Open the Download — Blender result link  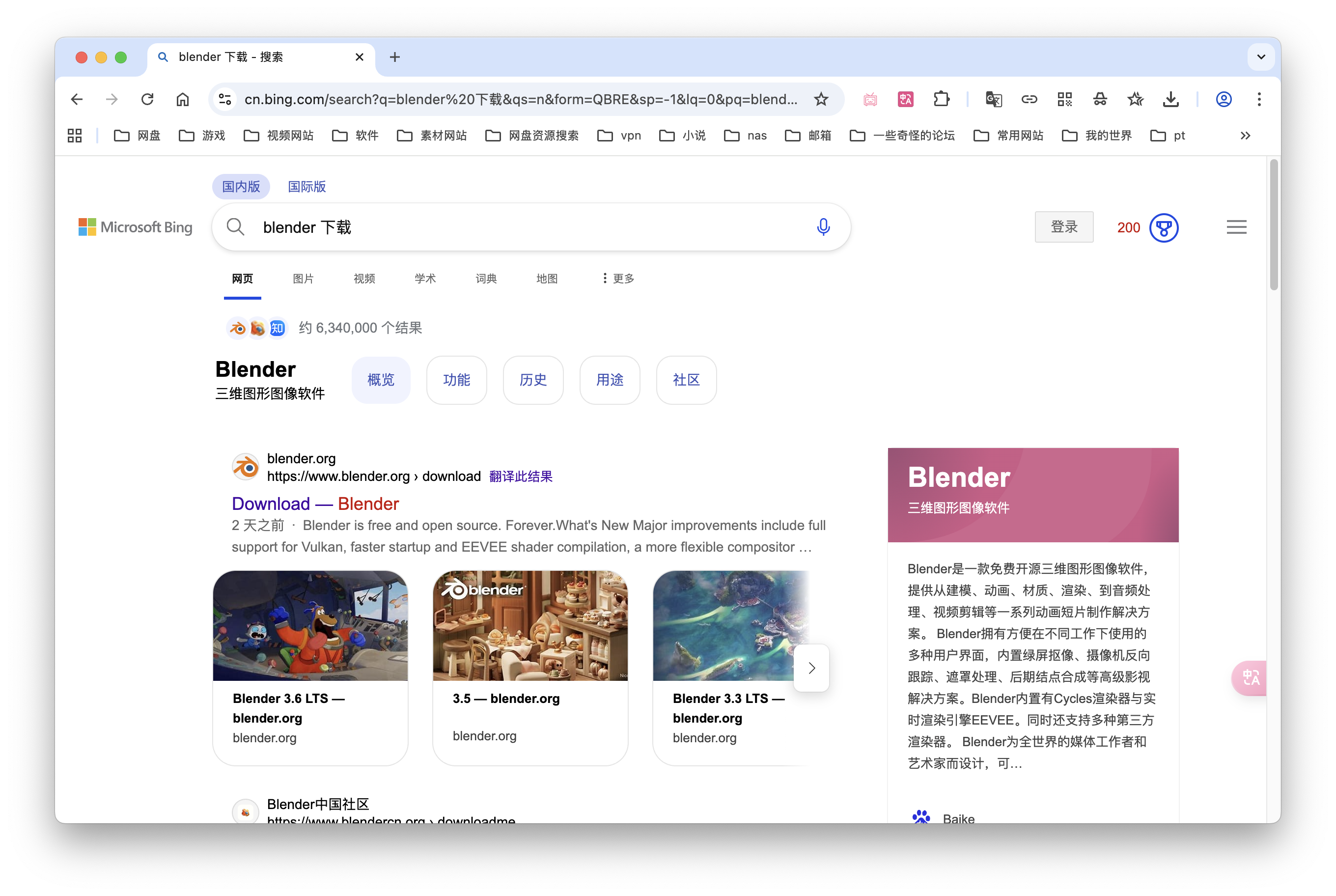[315, 504]
